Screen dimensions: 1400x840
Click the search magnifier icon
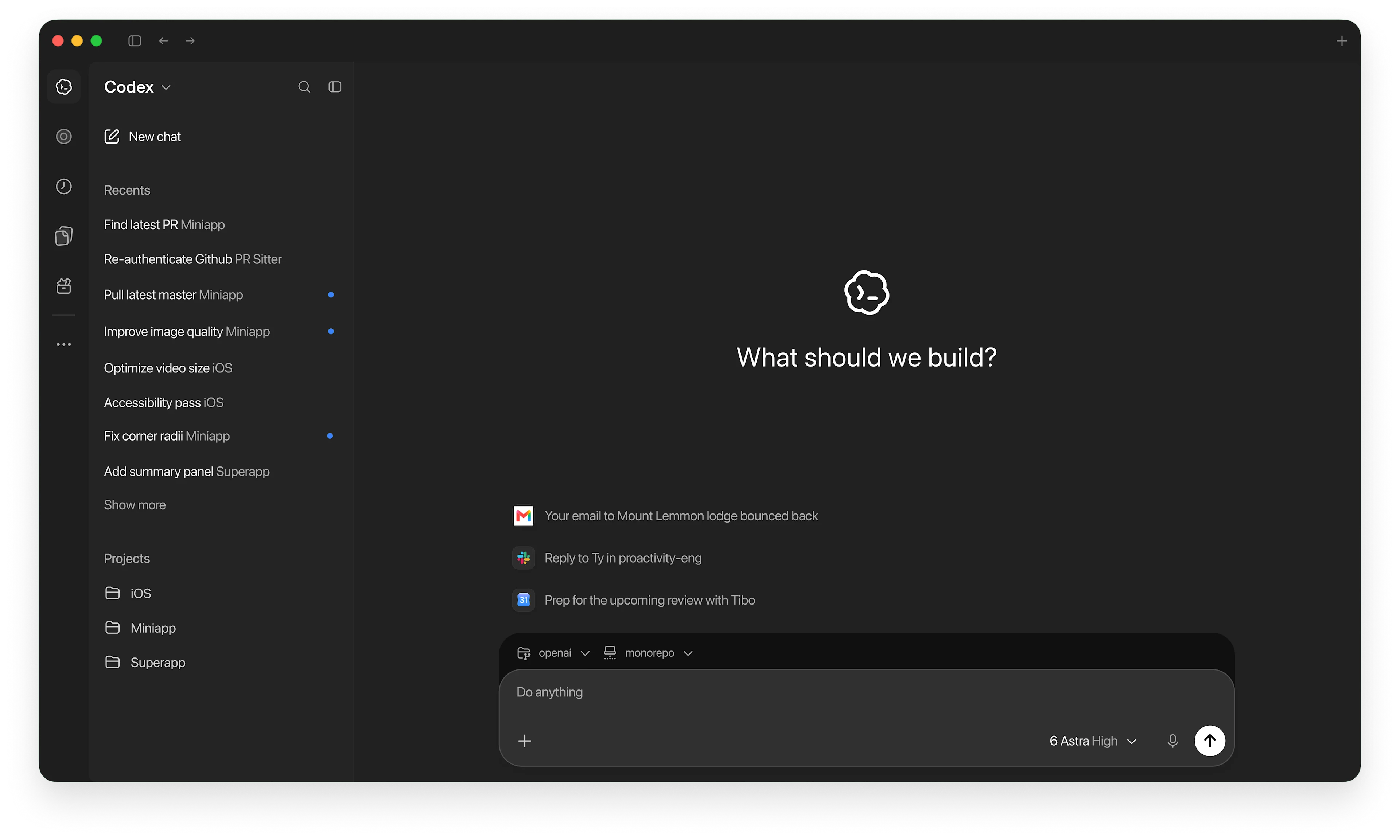pyautogui.click(x=304, y=87)
